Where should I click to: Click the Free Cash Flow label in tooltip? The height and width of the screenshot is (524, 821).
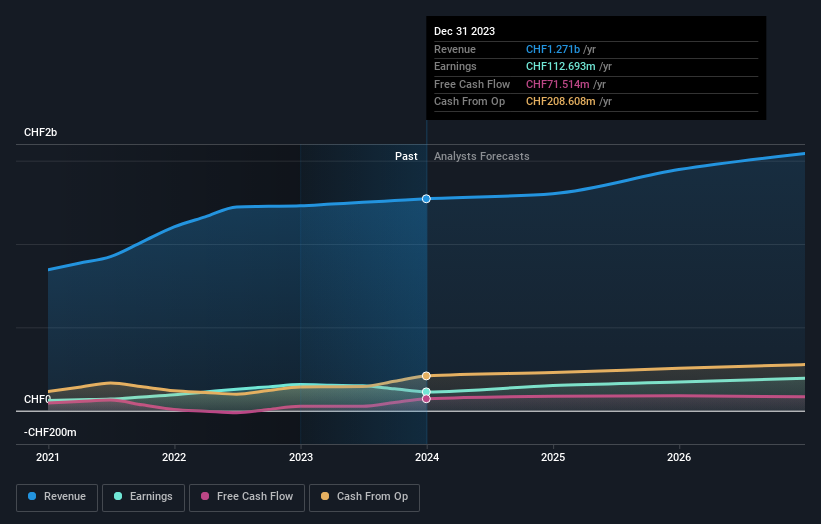point(472,84)
